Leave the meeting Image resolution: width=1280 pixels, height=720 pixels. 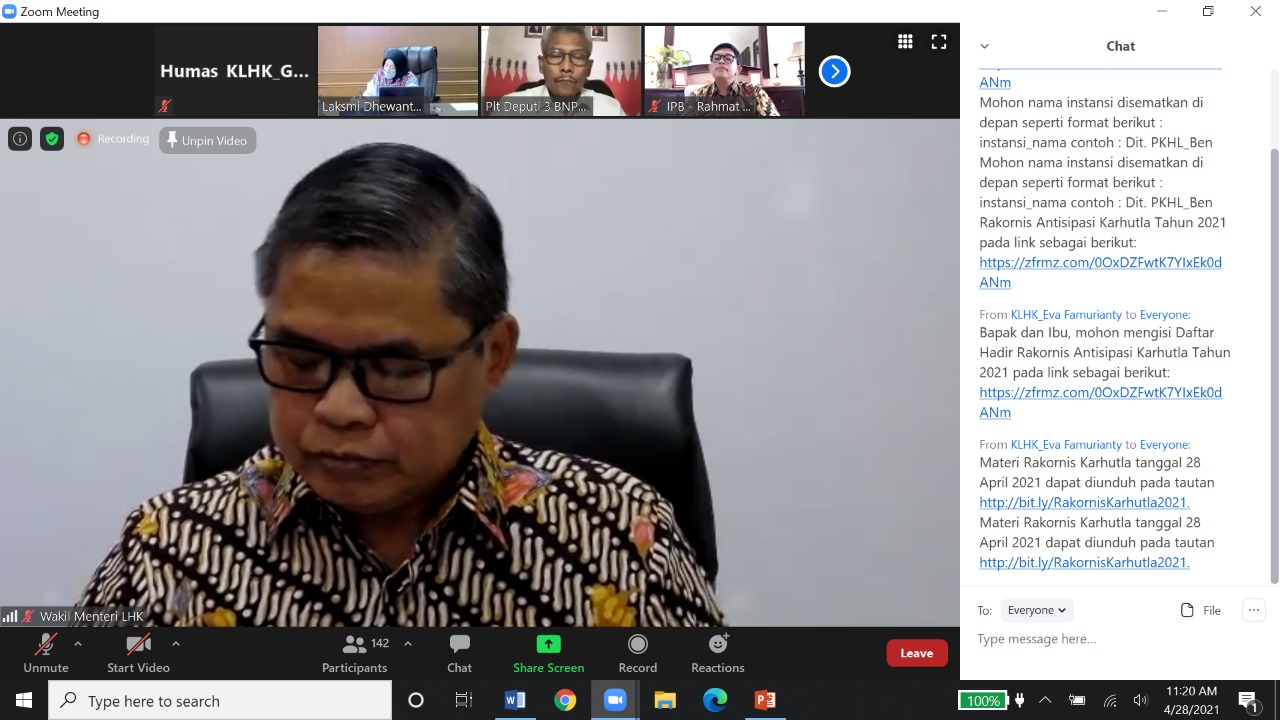(x=916, y=653)
